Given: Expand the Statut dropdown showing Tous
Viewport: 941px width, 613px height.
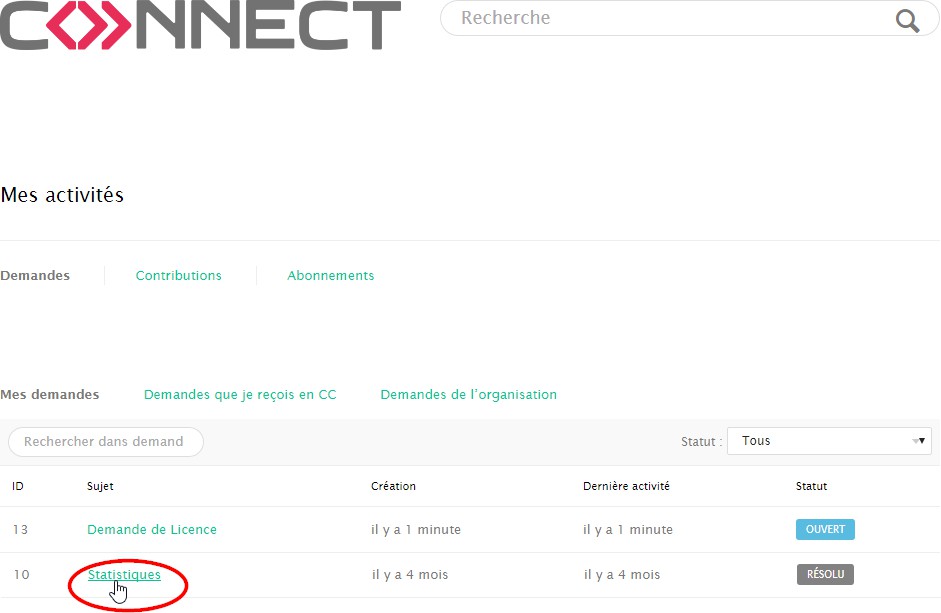Looking at the screenshot, I should [x=829, y=441].
